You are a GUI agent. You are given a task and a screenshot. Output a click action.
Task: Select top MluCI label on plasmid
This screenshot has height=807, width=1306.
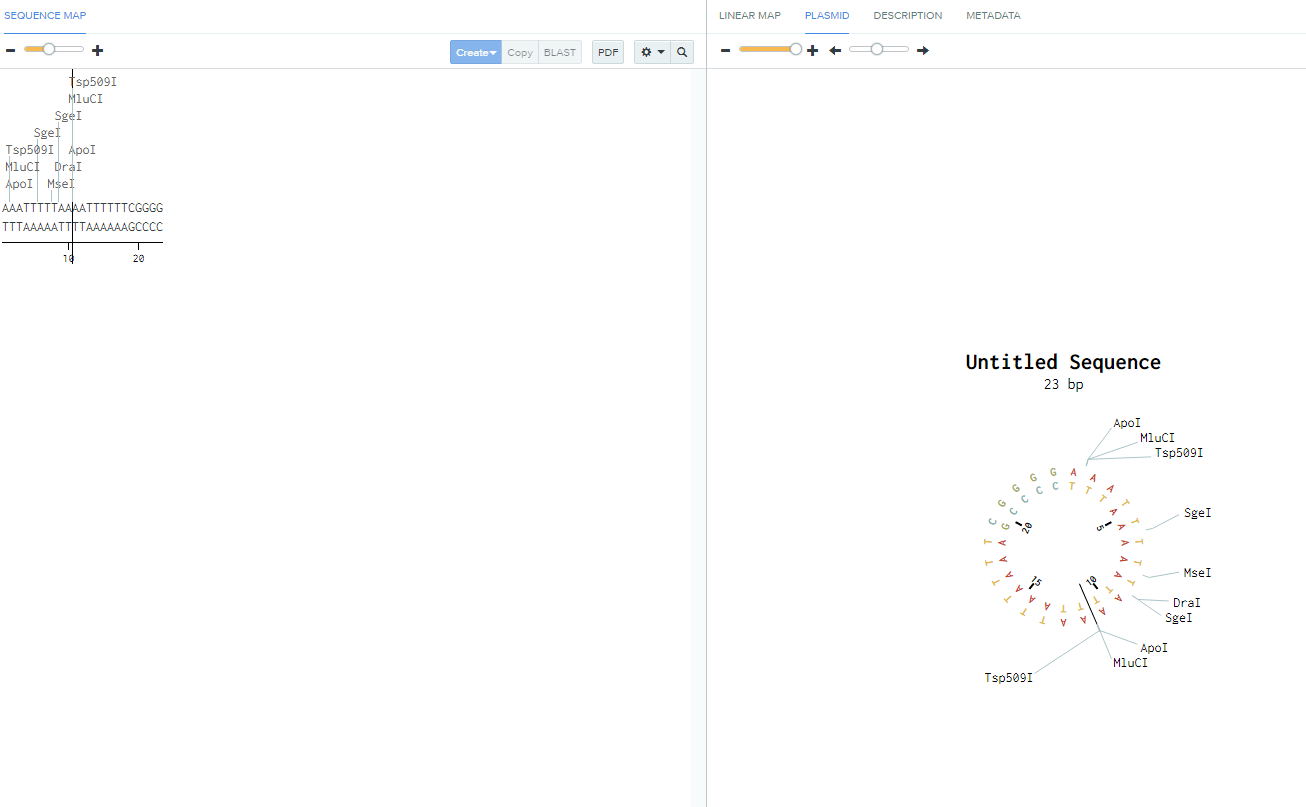point(1158,438)
